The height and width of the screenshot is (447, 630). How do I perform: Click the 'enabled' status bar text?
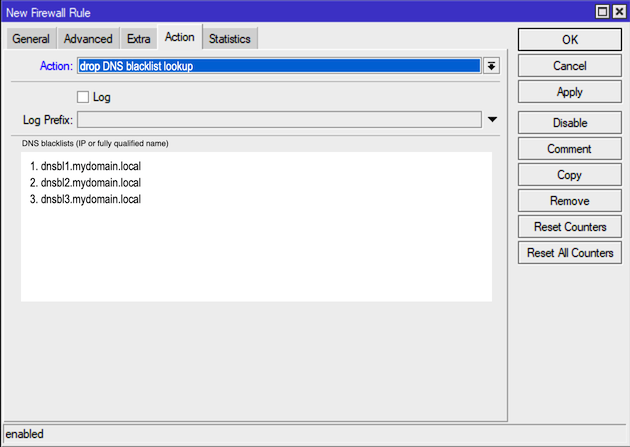click(25, 434)
